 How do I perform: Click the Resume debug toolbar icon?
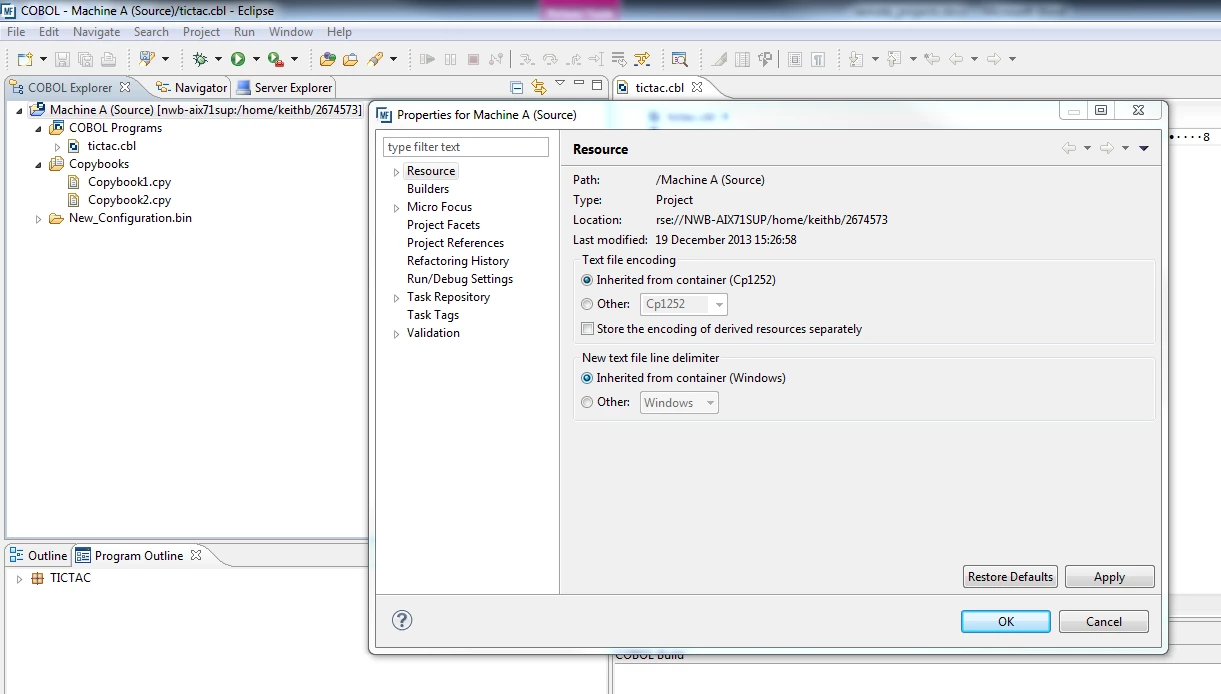point(428,59)
